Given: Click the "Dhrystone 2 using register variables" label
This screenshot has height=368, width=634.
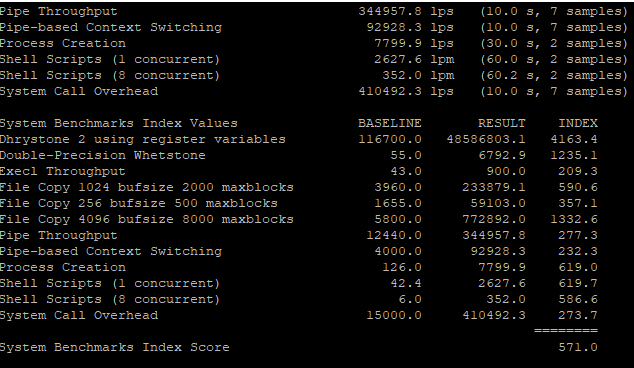Looking at the screenshot, I should point(142,140).
